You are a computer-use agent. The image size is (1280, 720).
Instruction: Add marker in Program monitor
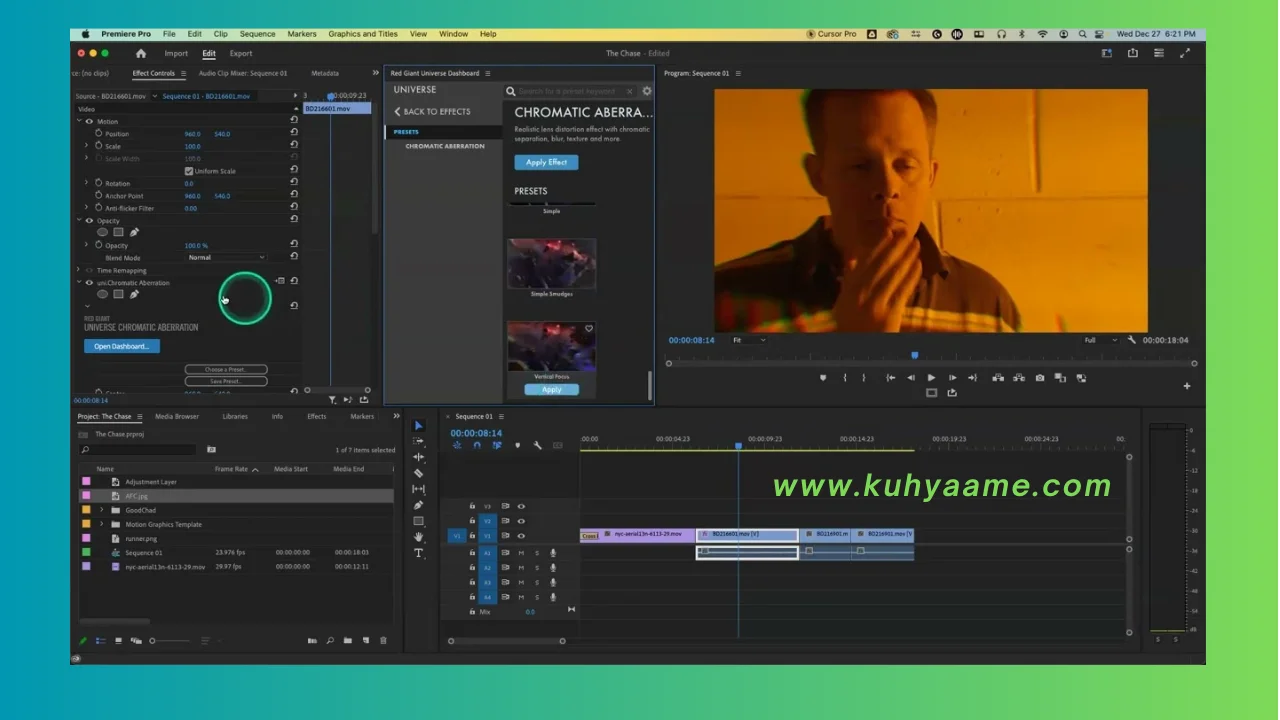pyautogui.click(x=823, y=378)
